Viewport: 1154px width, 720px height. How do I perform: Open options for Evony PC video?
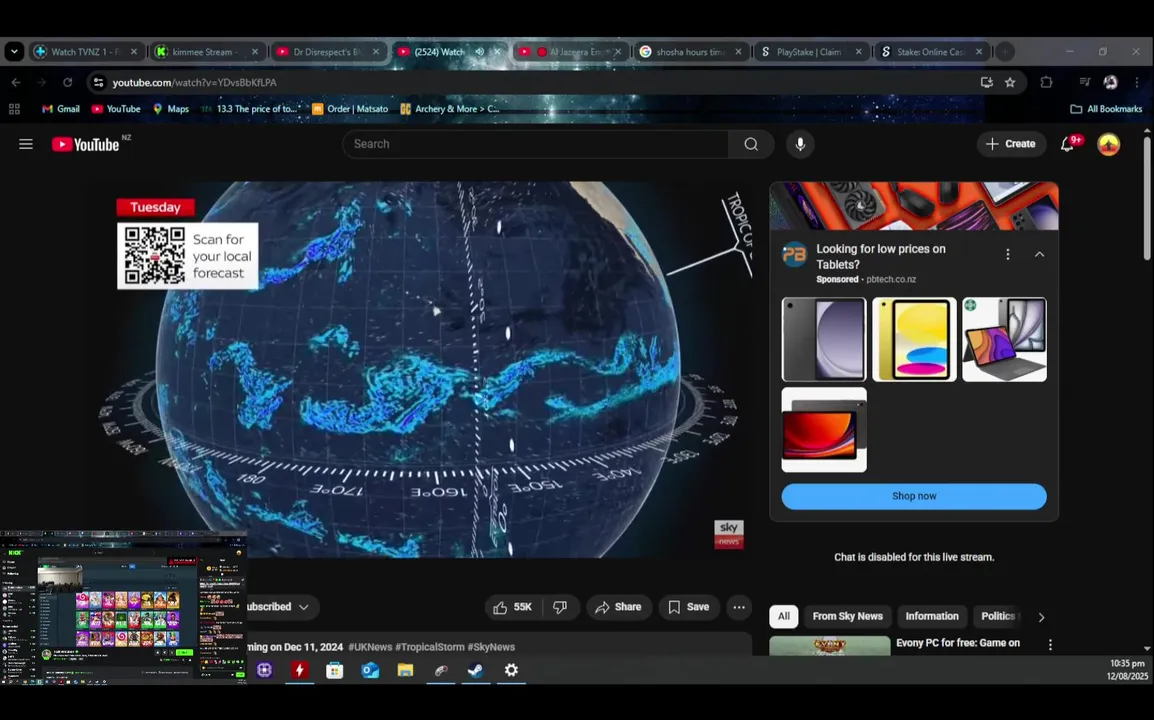(x=1050, y=644)
